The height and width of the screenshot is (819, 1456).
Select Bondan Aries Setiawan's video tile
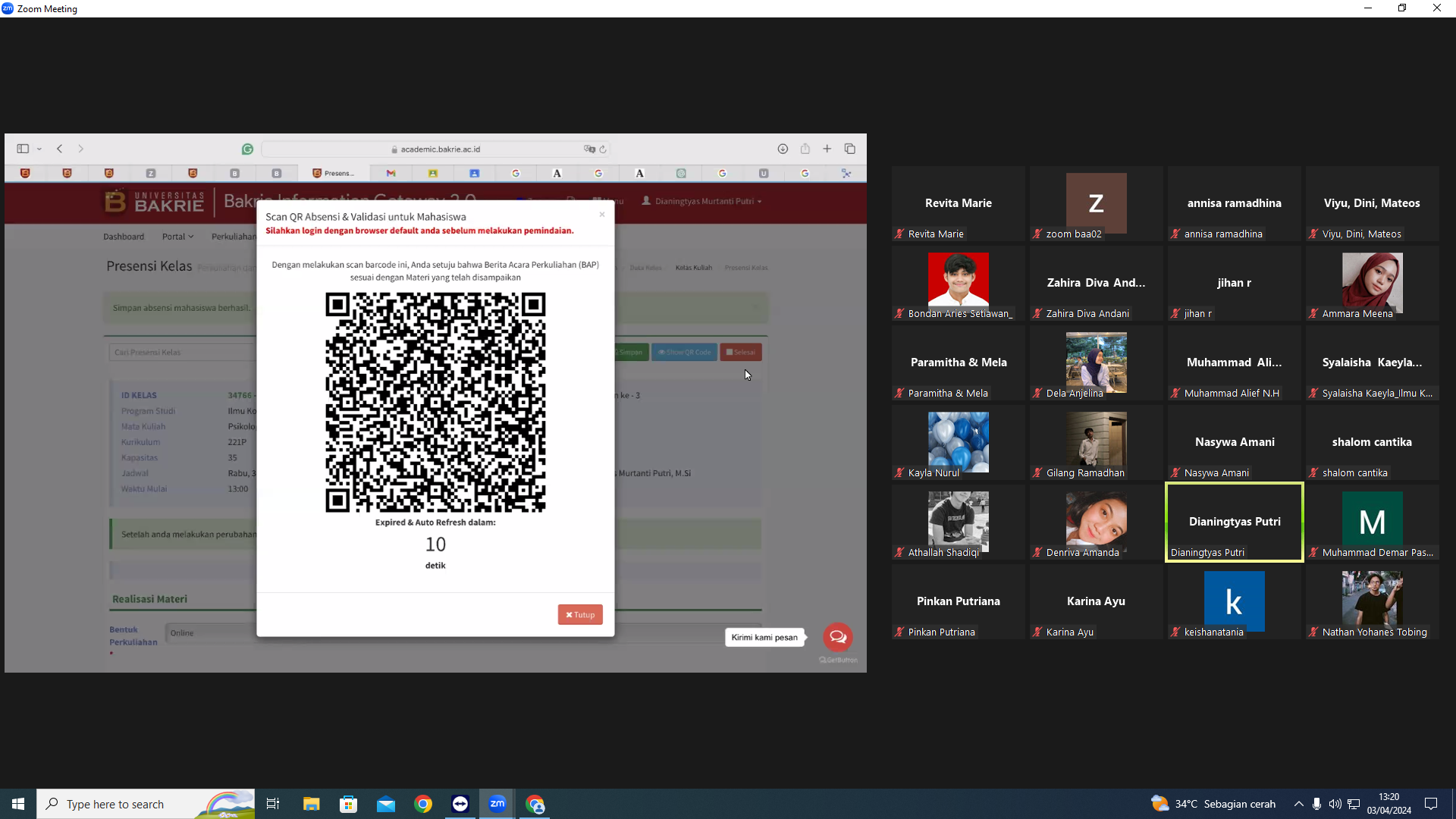[959, 284]
